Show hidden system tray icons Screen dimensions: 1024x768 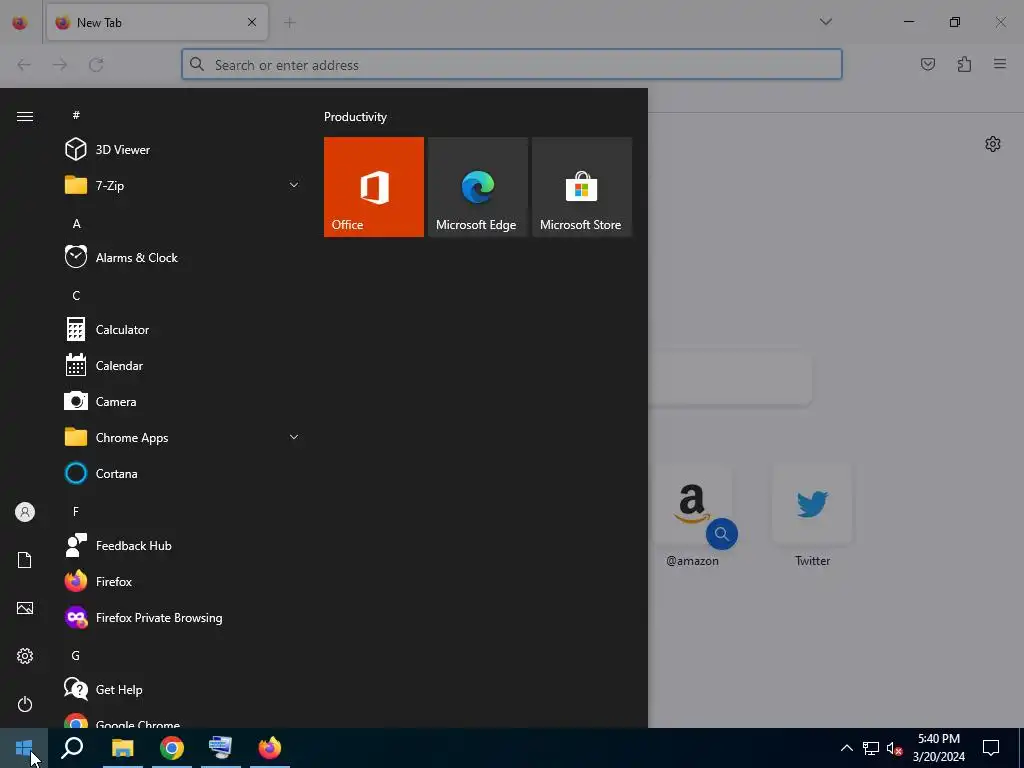pos(846,748)
